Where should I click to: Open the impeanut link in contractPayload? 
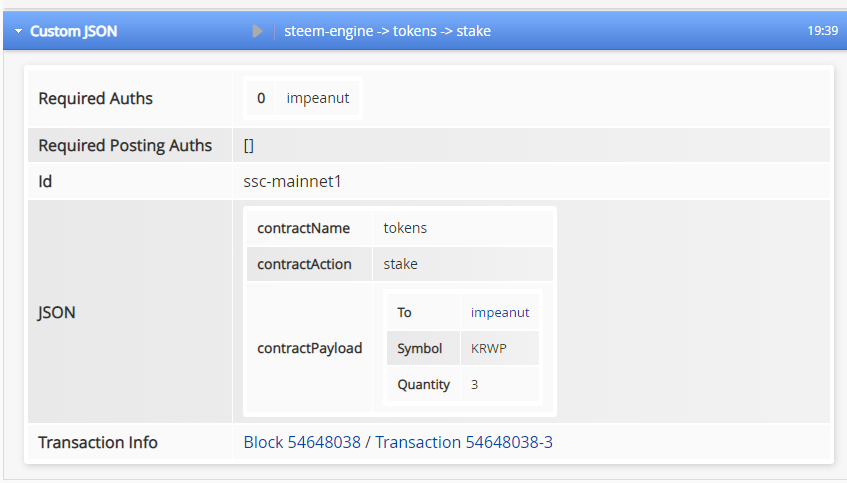click(x=500, y=313)
